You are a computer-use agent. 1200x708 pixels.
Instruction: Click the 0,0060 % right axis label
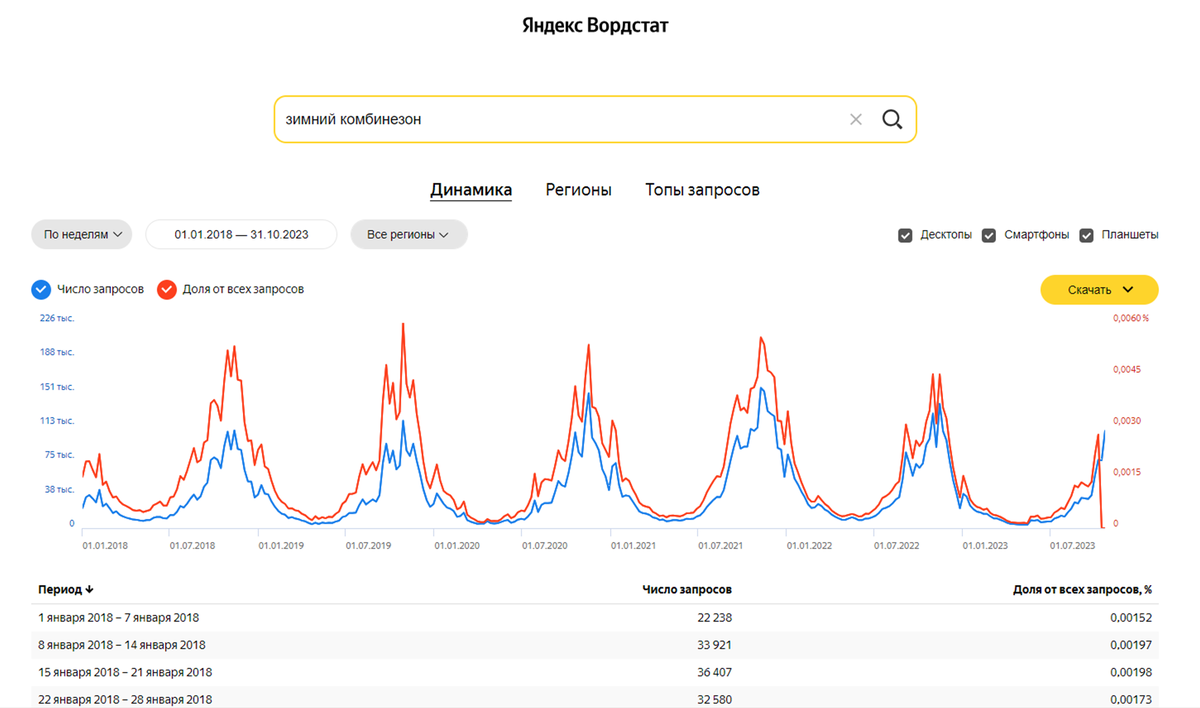coord(1131,318)
